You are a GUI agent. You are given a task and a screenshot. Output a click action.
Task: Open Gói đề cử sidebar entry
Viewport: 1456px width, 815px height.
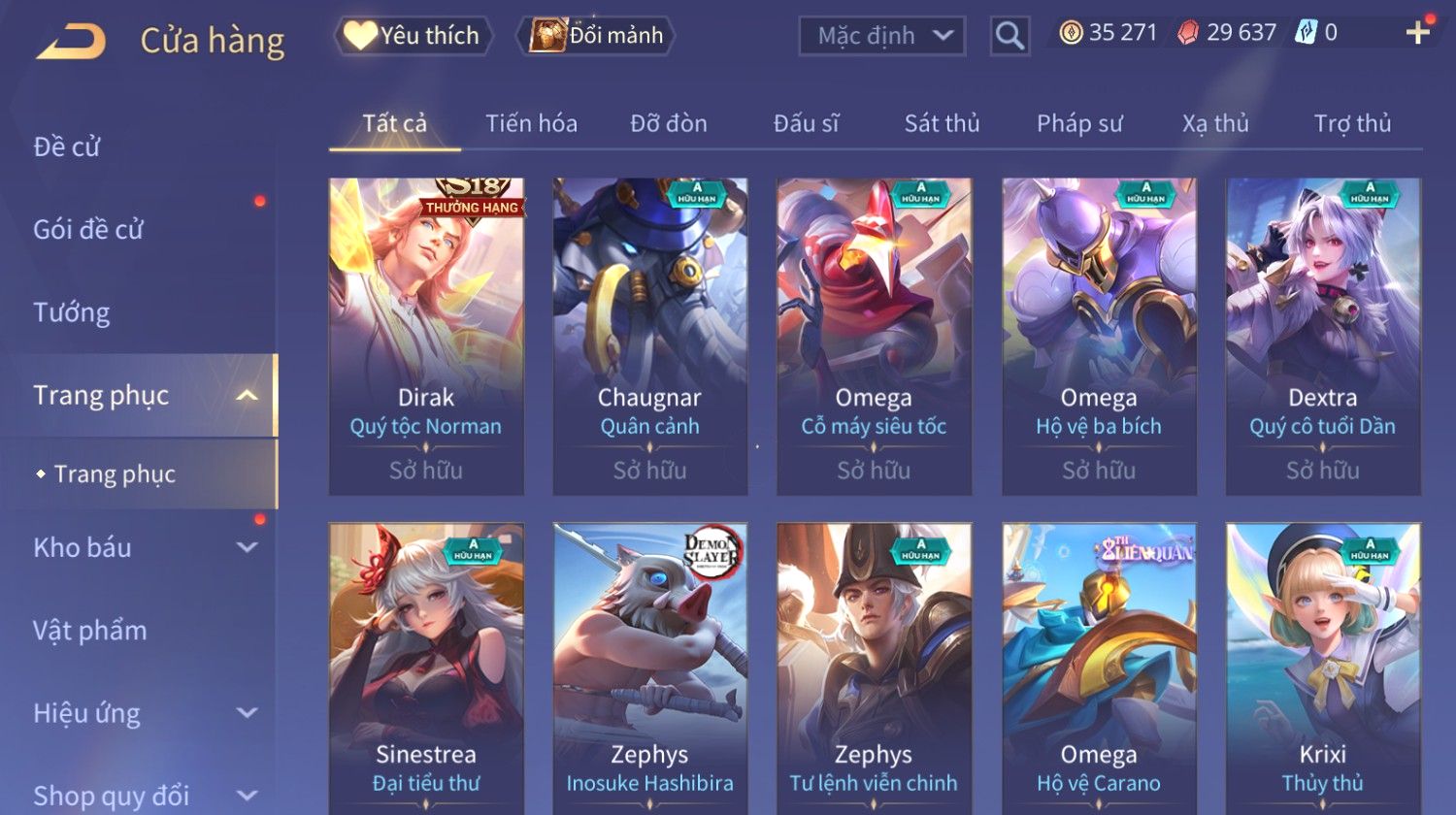(88, 230)
